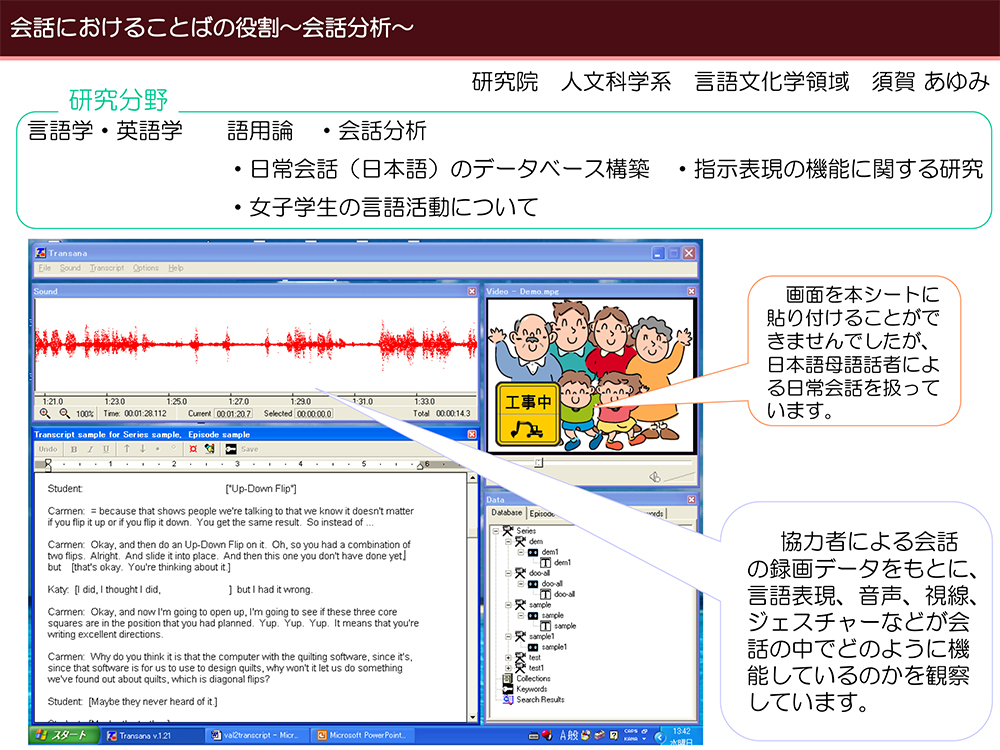The image size is (1000, 750).
Task: Click the video preview of the Demo.mpg panel
Action: click(591, 376)
